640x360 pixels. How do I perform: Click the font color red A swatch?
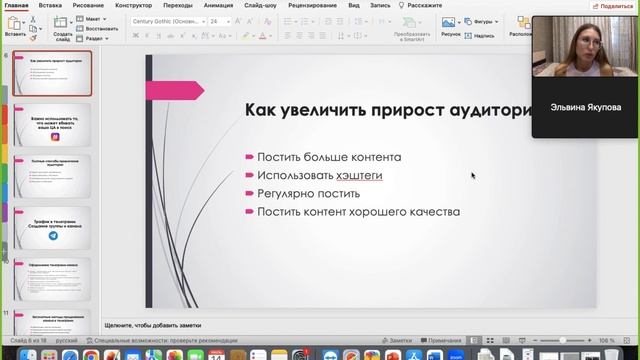point(263,36)
